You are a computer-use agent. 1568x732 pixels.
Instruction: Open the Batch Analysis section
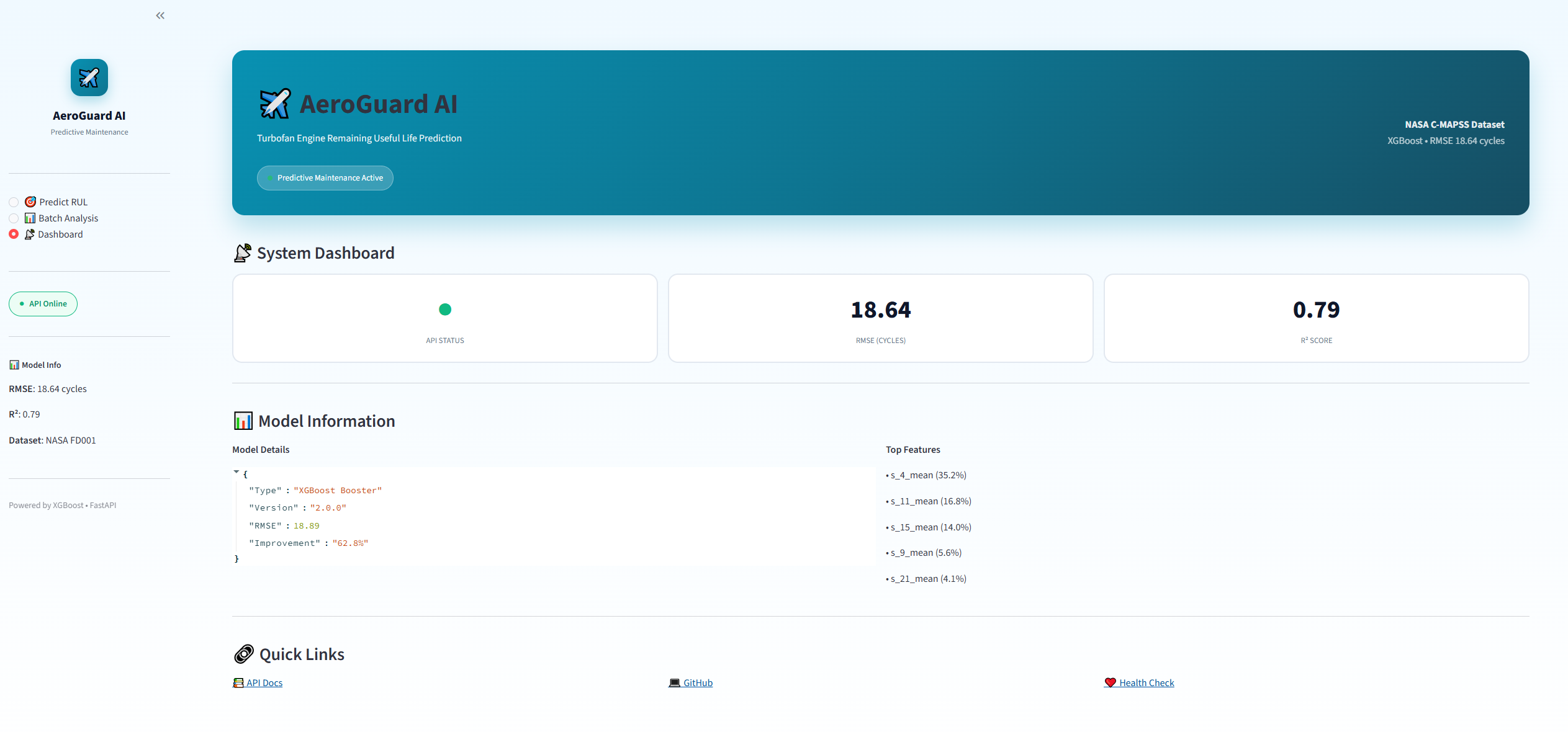click(68, 218)
